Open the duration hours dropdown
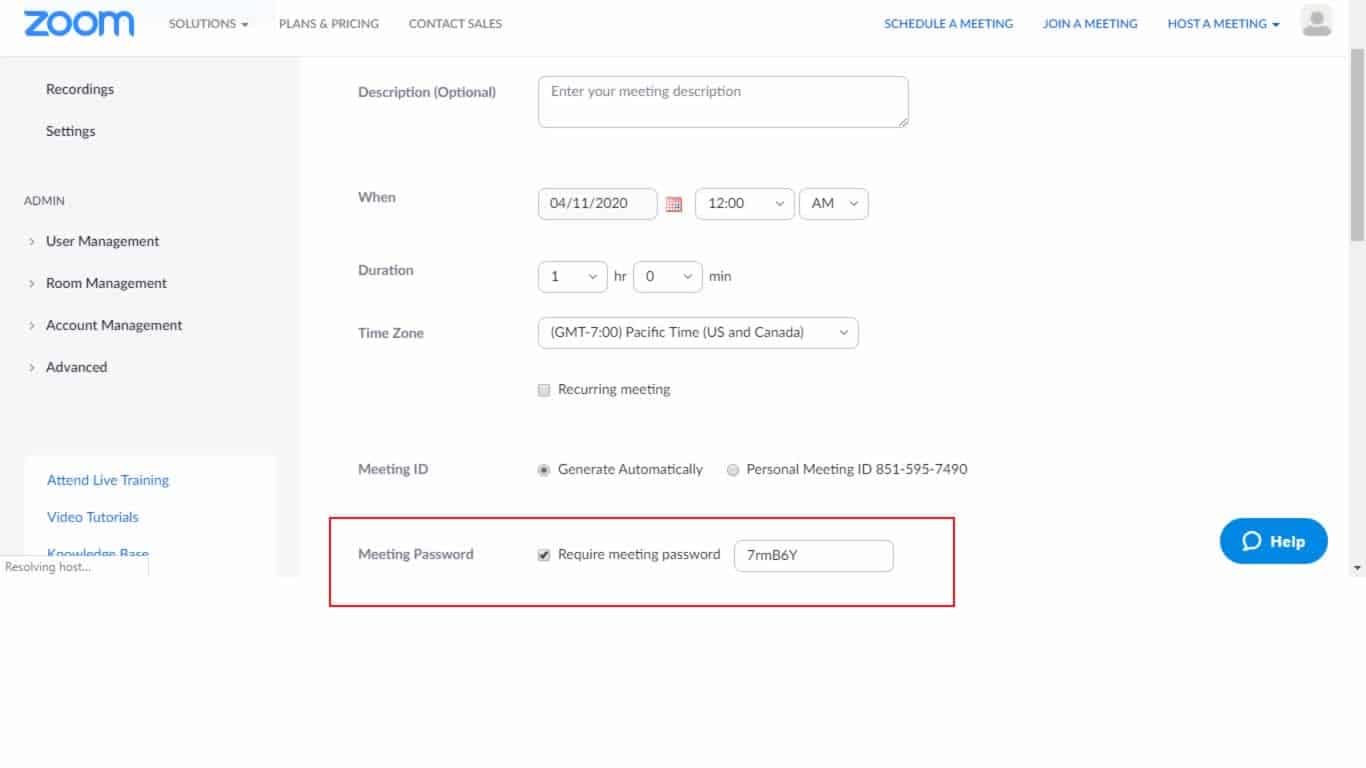 (x=571, y=276)
